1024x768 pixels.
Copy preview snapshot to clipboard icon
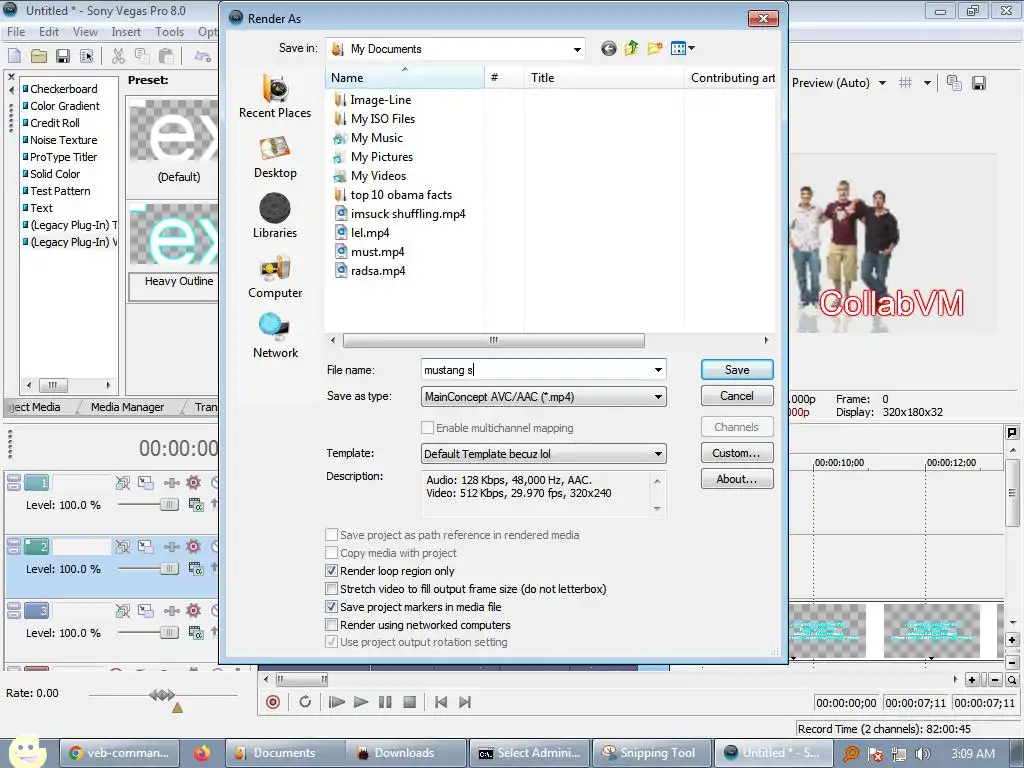(x=954, y=83)
